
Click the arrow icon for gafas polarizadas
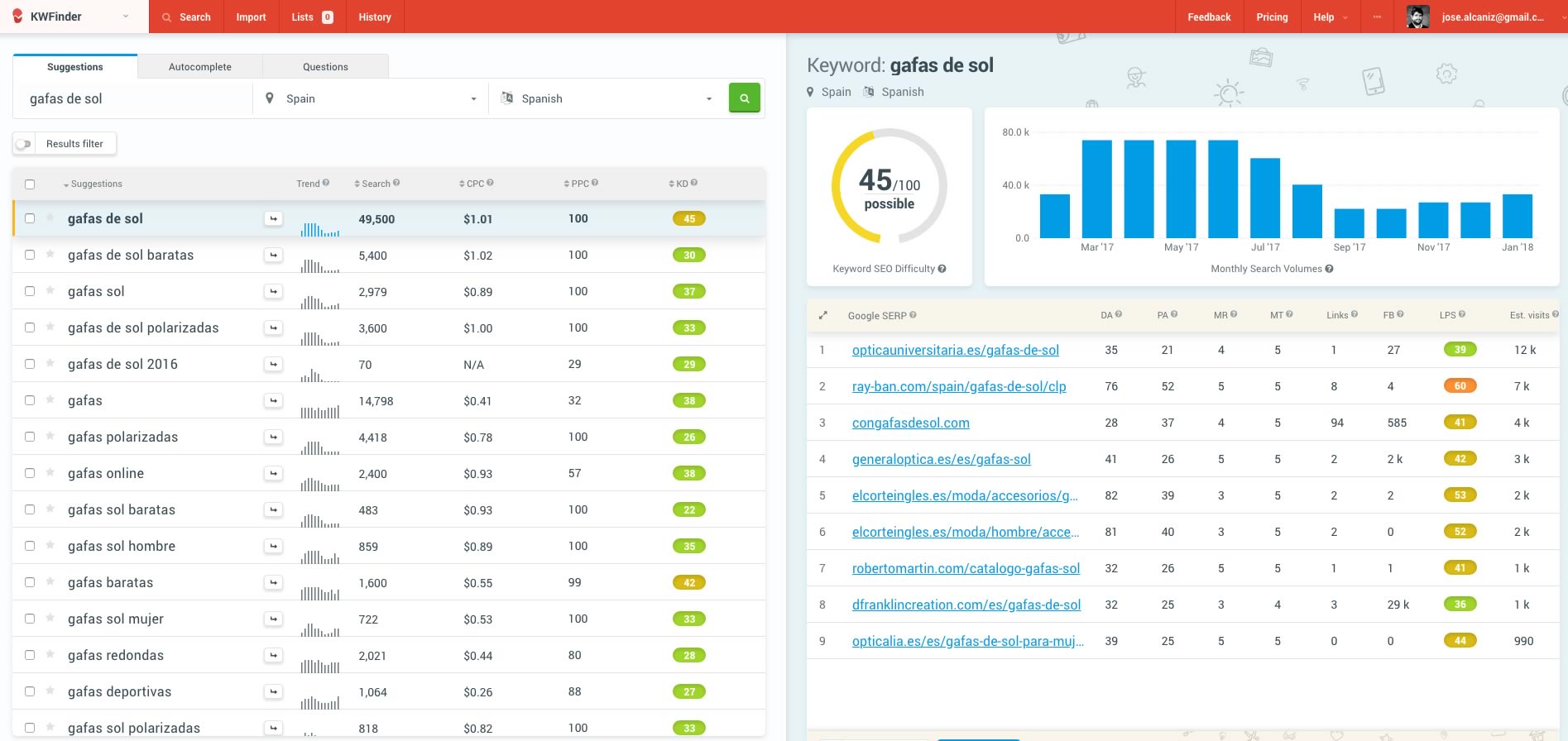pyautogui.click(x=273, y=437)
